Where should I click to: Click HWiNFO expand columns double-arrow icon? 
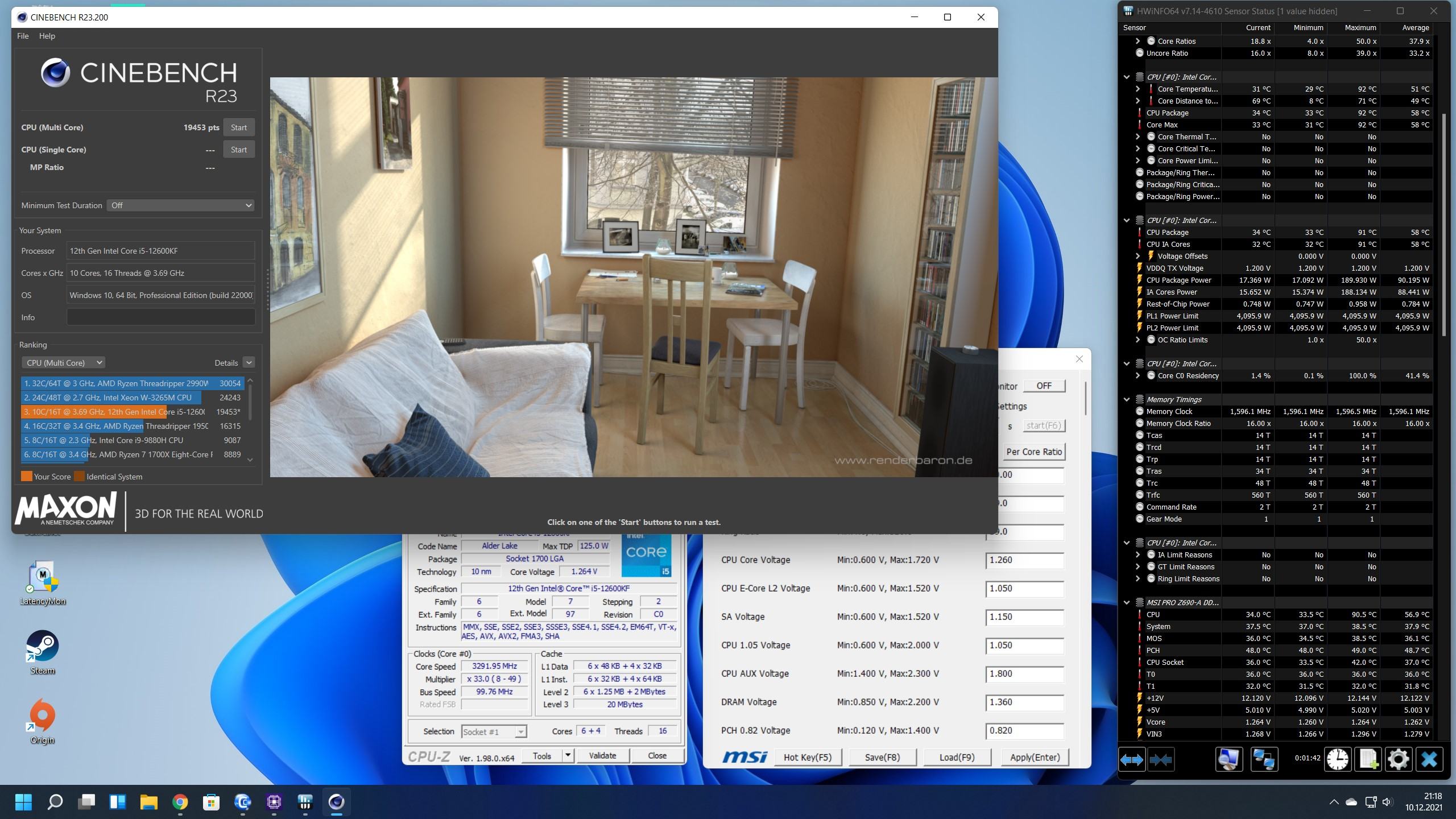tap(1132, 759)
